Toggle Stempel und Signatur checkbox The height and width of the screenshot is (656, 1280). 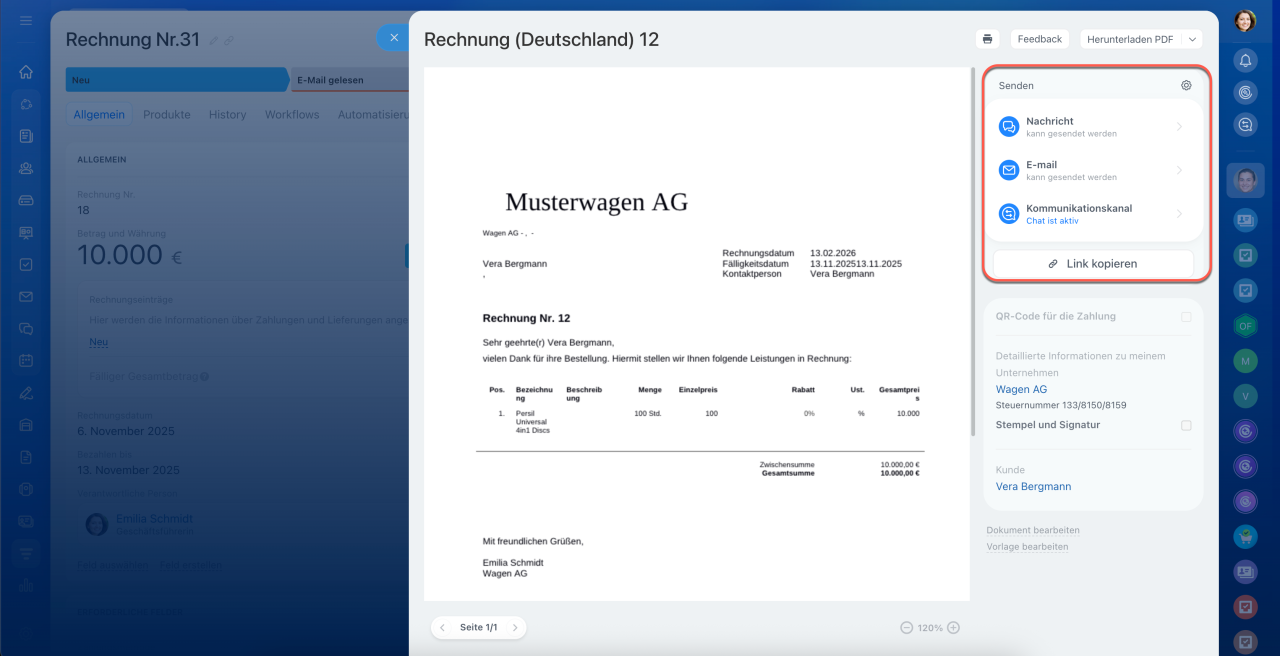click(x=1186, y=425)
